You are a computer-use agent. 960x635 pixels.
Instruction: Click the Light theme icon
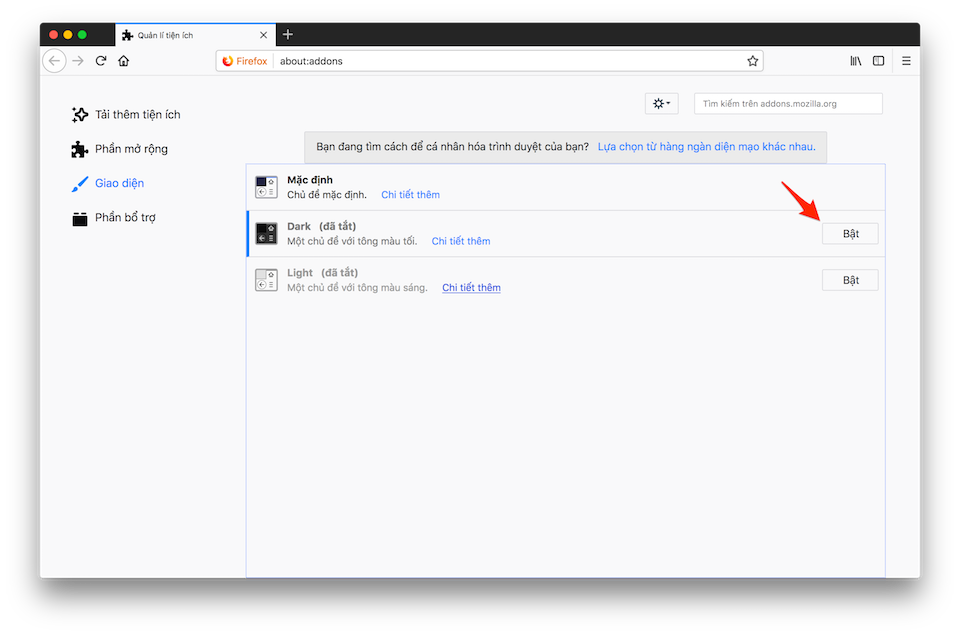pyautogui.click(x=266, y=280)
